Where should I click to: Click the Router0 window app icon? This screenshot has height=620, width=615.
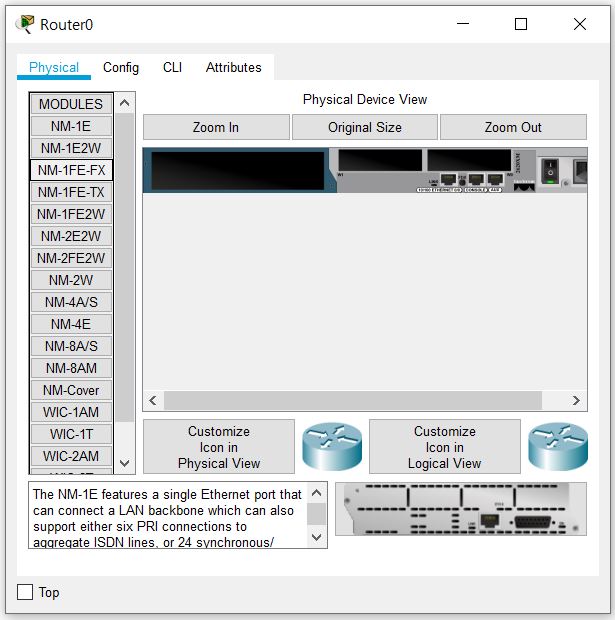[25, 24]
